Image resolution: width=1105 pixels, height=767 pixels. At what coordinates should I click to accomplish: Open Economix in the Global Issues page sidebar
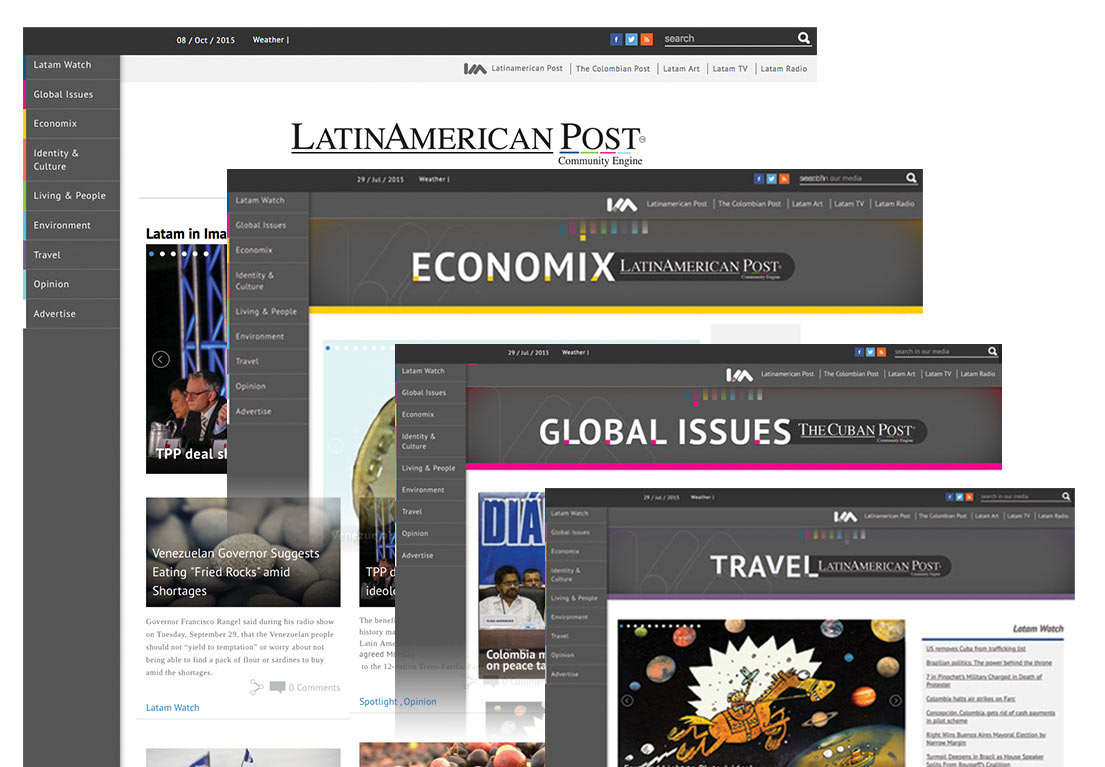click(x=431, y=415)
